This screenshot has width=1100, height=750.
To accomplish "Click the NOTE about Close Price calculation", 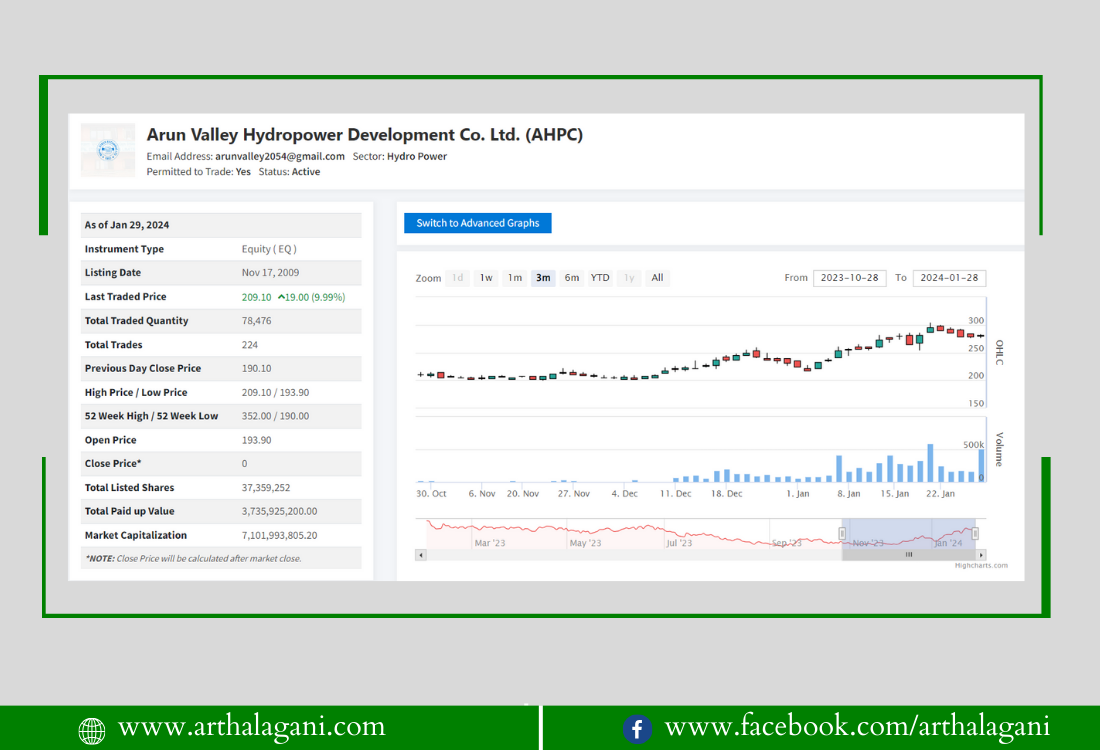I will 193,559.
